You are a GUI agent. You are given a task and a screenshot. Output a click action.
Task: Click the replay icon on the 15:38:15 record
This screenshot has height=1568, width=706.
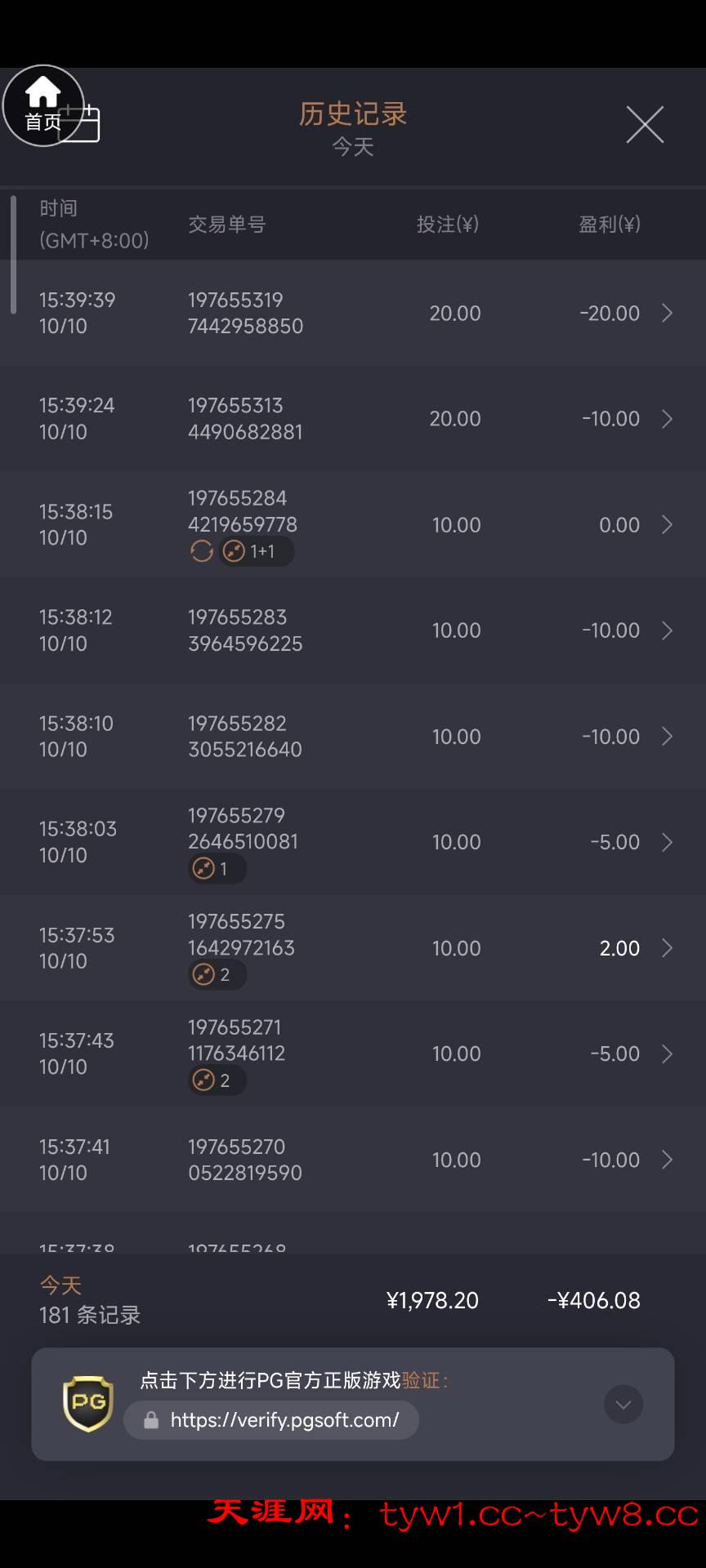[x=202, y=551]
